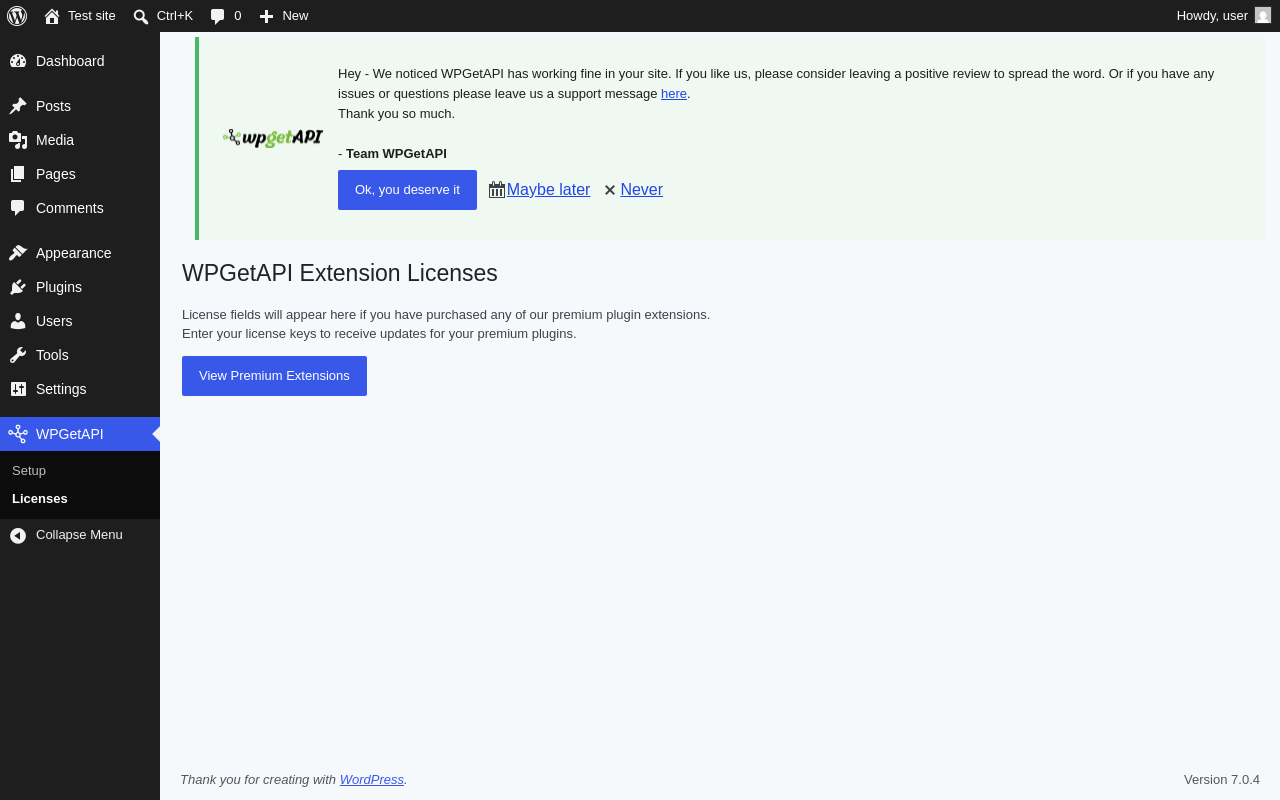Screen dimensions: 1280x800
Task: Click the Tools wrench icon
Action: pos(18,355)
